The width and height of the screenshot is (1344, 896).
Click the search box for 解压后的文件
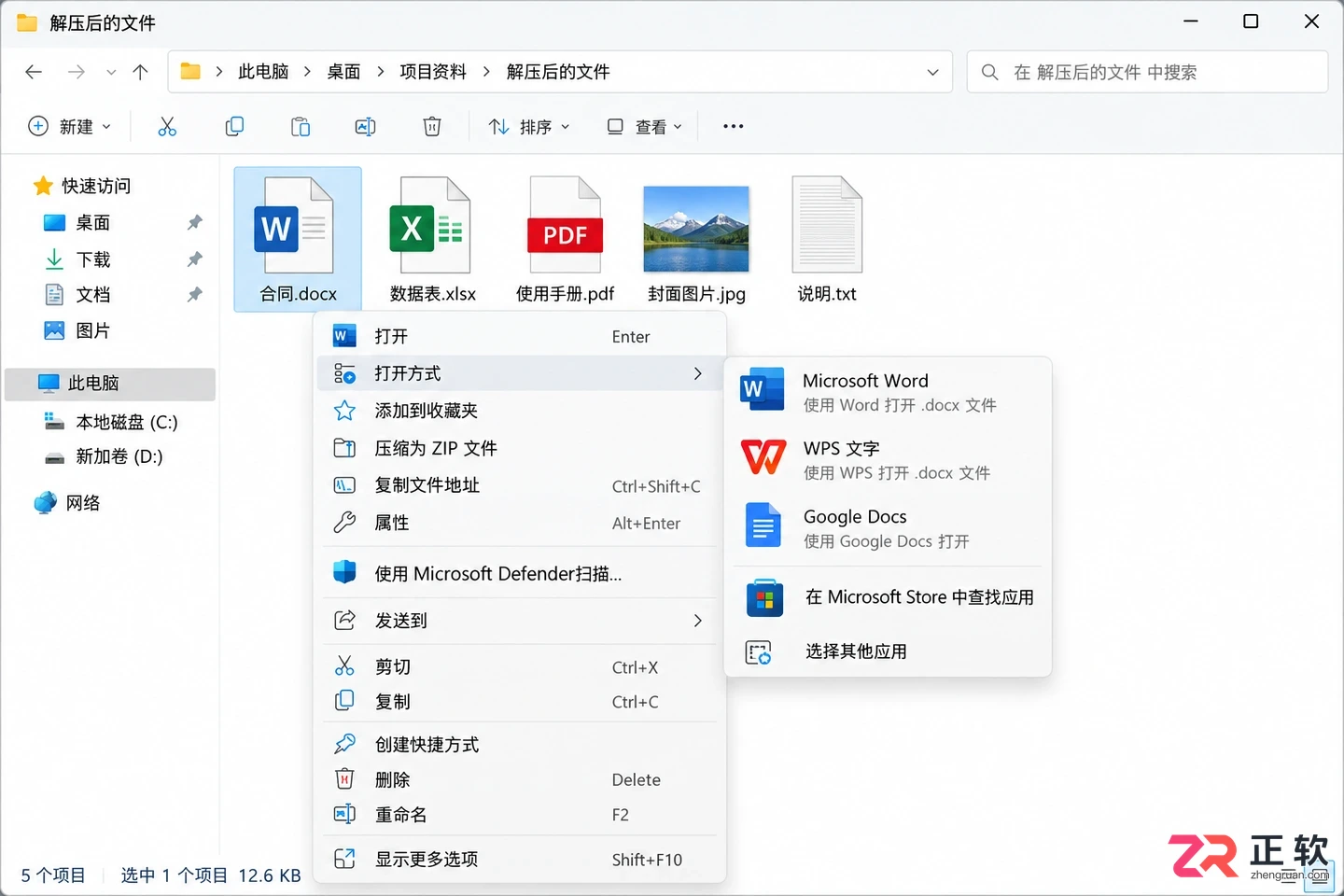pyautogui.click(x=1147, y=72)
